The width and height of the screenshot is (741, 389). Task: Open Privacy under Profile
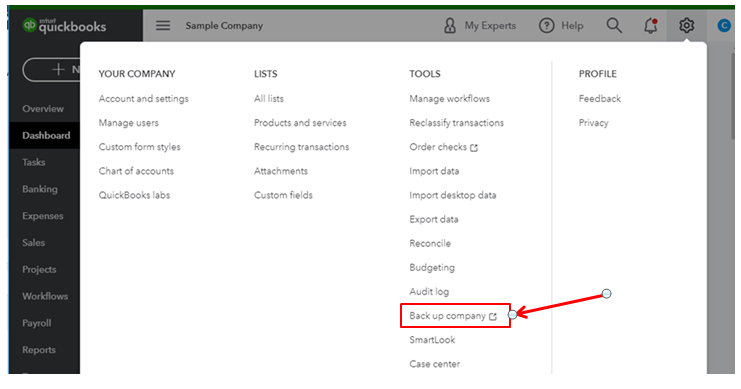[594, 122]
